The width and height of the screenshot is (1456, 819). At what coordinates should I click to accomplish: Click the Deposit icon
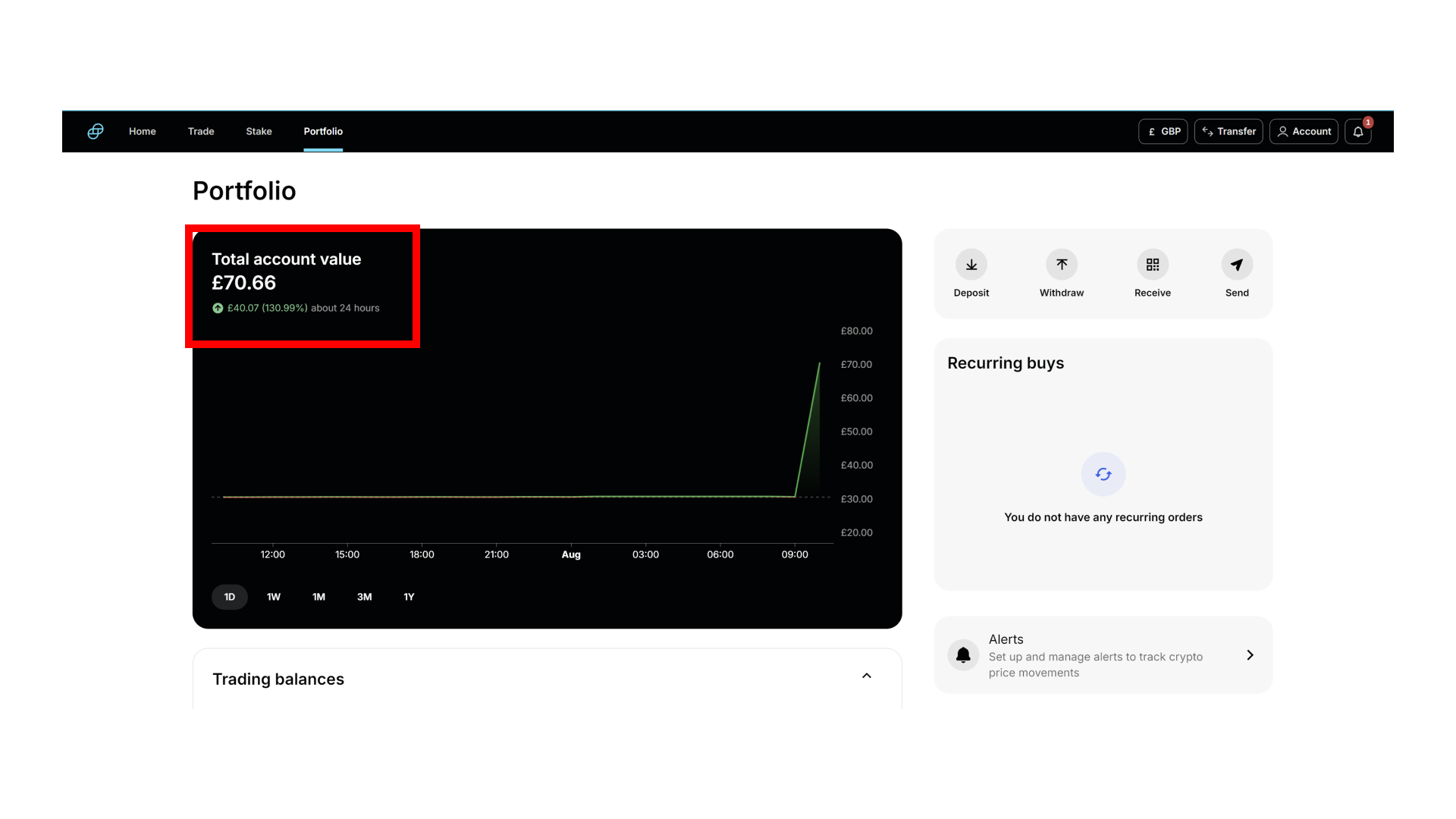971,265
